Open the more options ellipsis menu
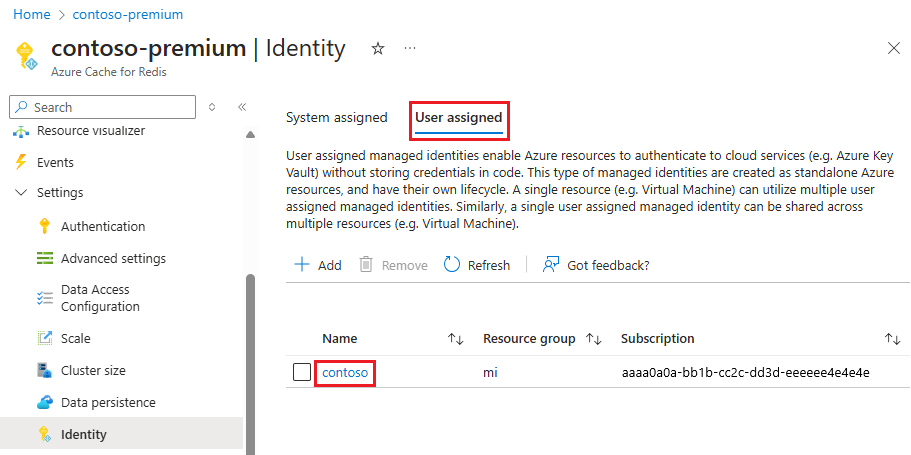 pyautogui.click(x=410, y=48)
